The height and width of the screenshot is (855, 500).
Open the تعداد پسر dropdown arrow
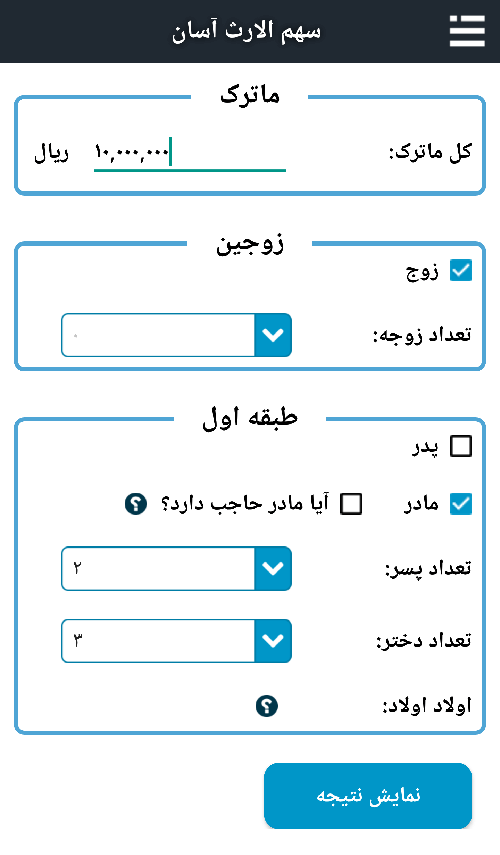click(x=273, y=568)
